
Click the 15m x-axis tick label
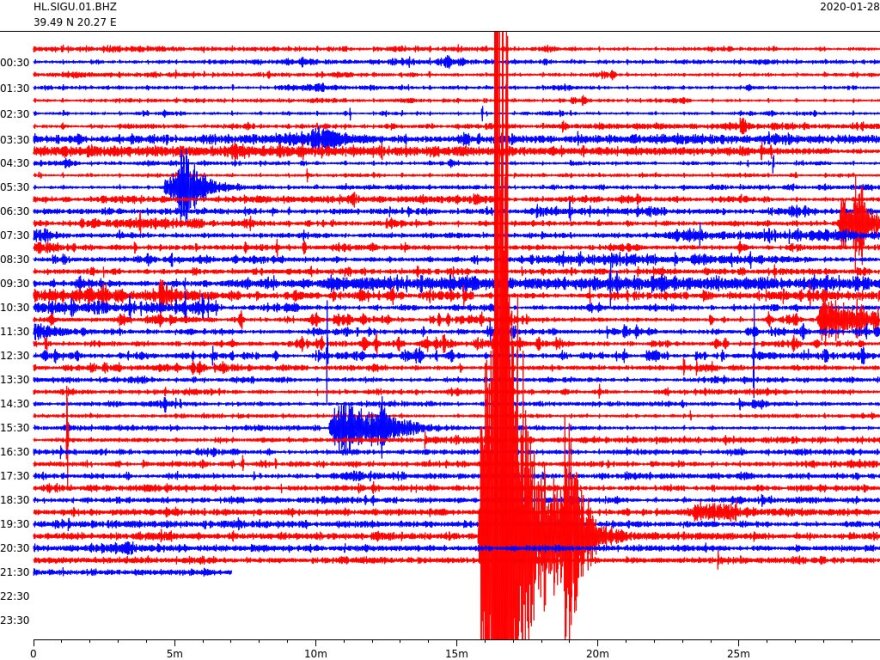[457, 653]
